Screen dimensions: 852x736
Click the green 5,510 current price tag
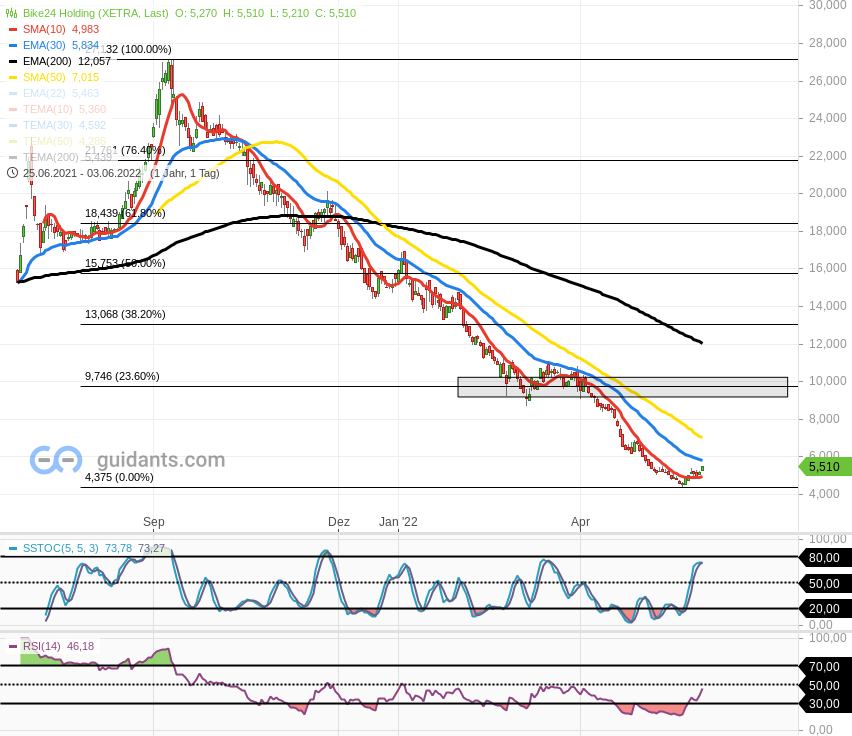coord(825,466)
